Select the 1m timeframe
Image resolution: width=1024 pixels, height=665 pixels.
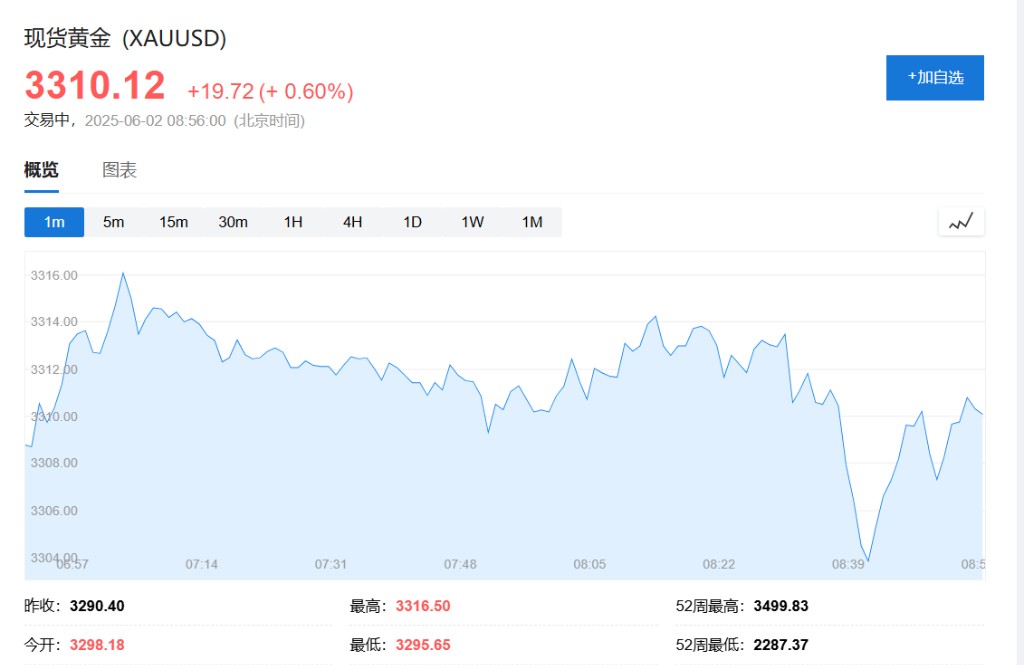[x=54, y=222]
